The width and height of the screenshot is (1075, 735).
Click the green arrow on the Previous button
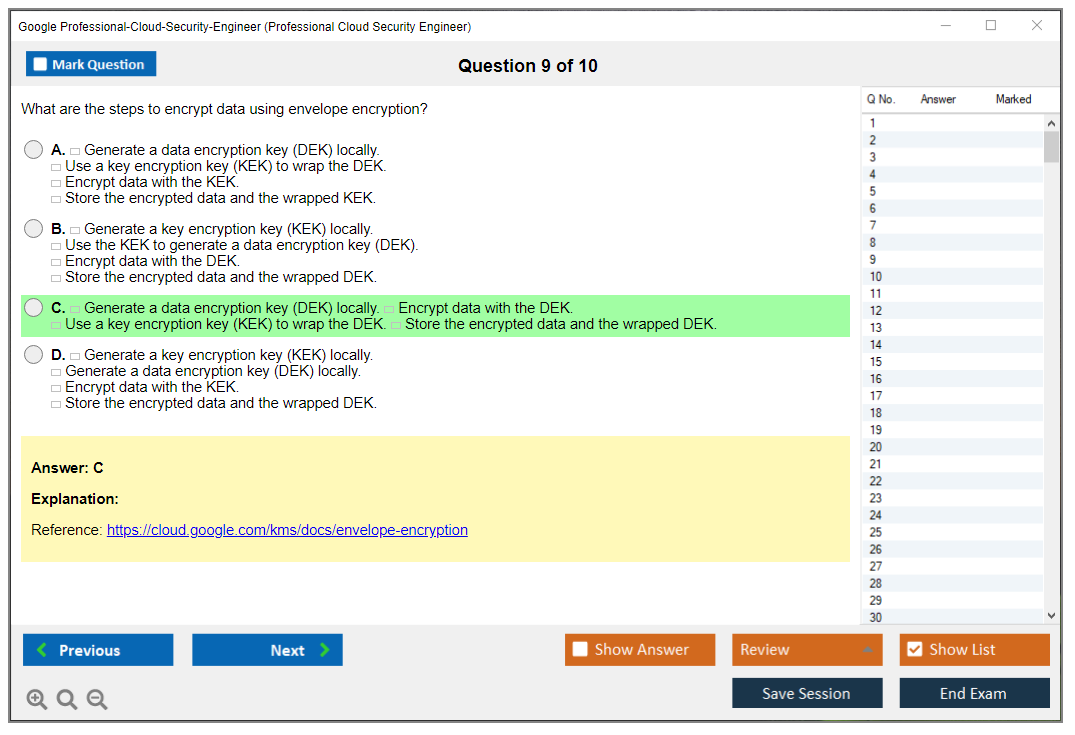coord(41,650)
